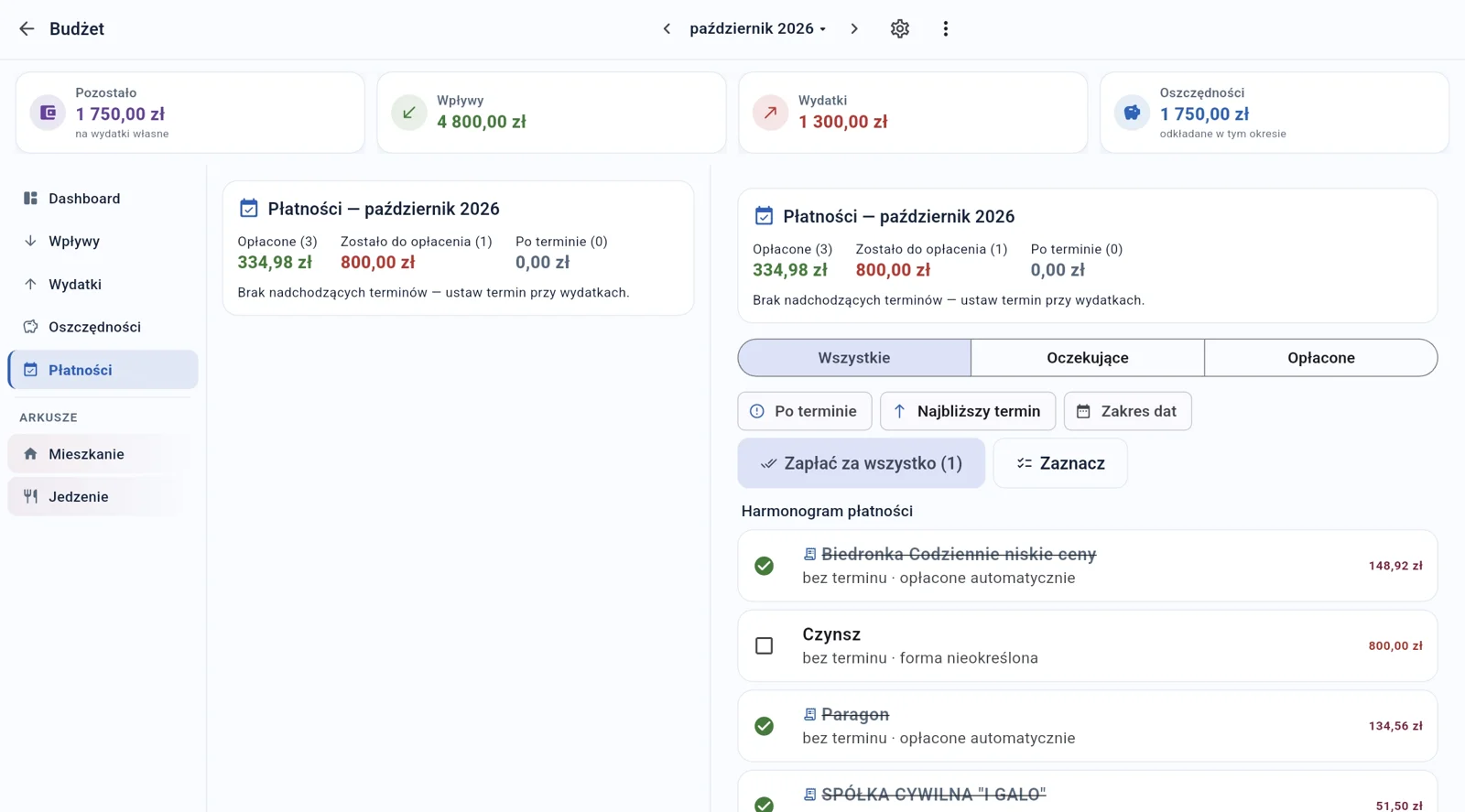Click the receipt icon beside SPÓŁKA CYWILNA entry
1465x812 pixels.
coord(810,795)
